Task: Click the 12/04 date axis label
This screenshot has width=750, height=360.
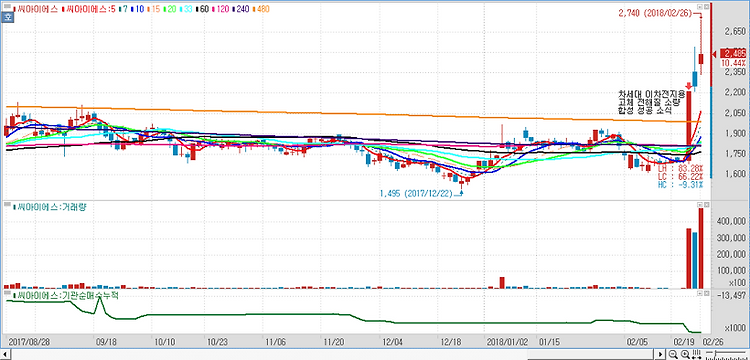Action: point(392,342)
